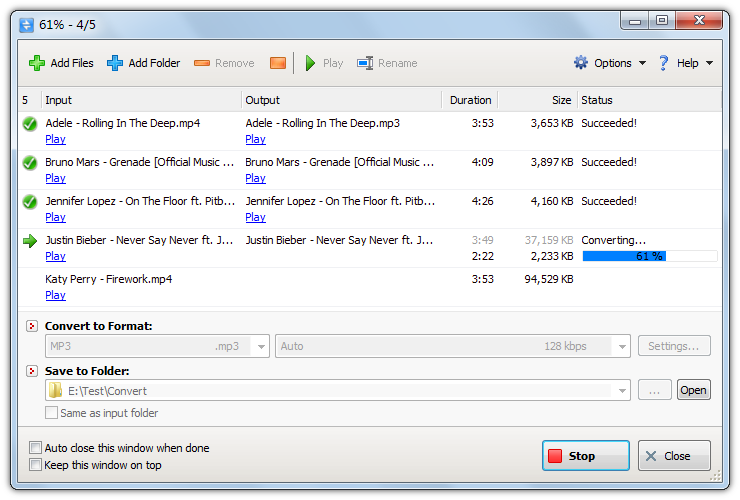The image size is (740, 500).
Task: Enable Auto close this window when done
Action: click(35, 448)
